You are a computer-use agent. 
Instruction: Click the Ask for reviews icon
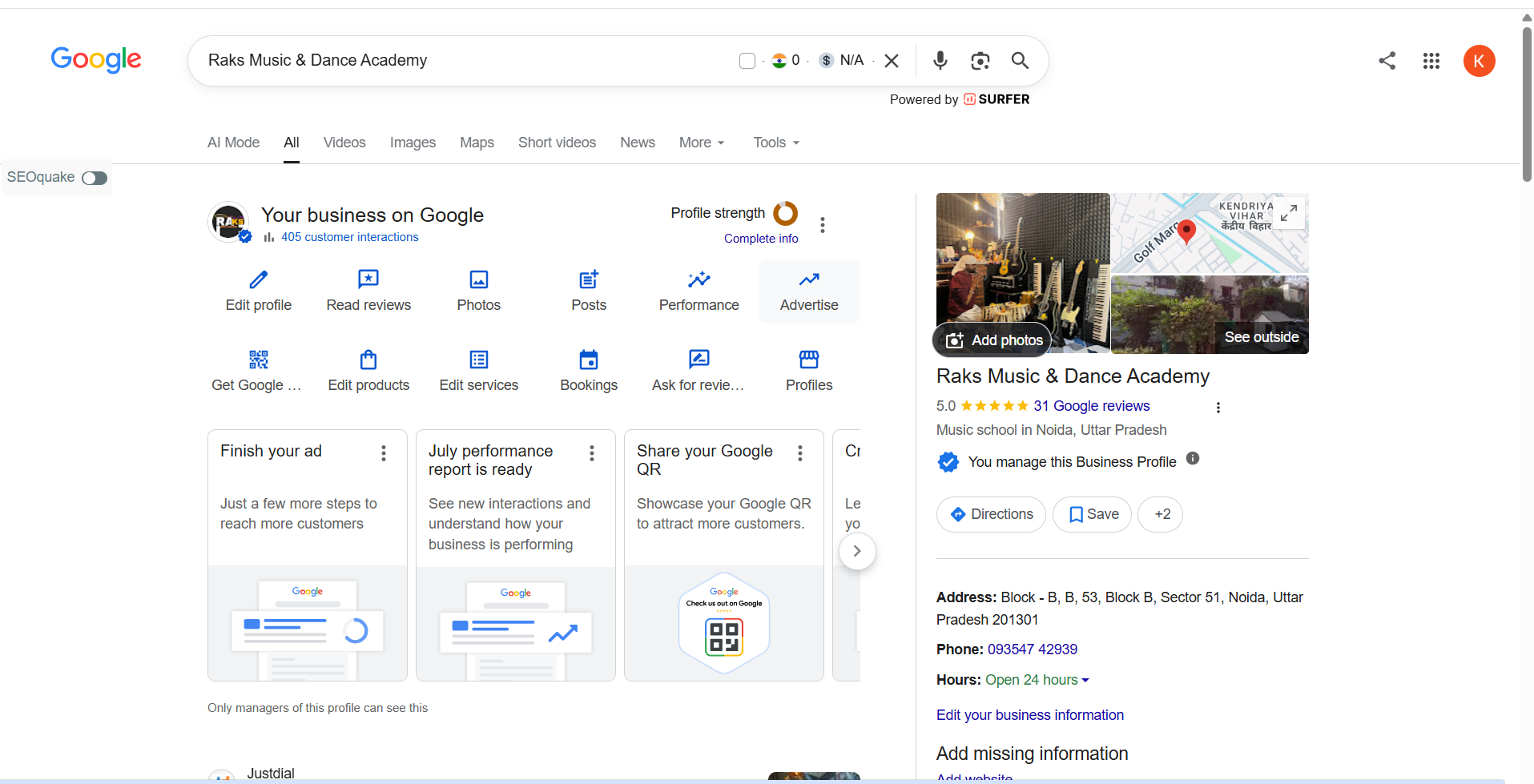pos(699,359)
